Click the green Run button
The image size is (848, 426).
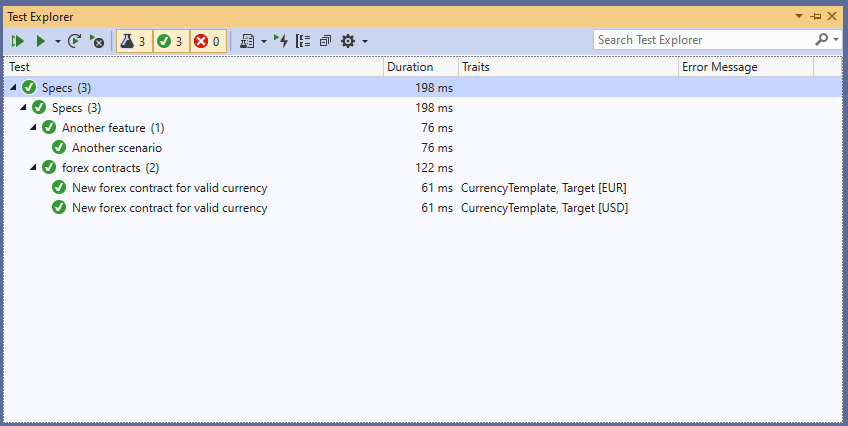40,41
